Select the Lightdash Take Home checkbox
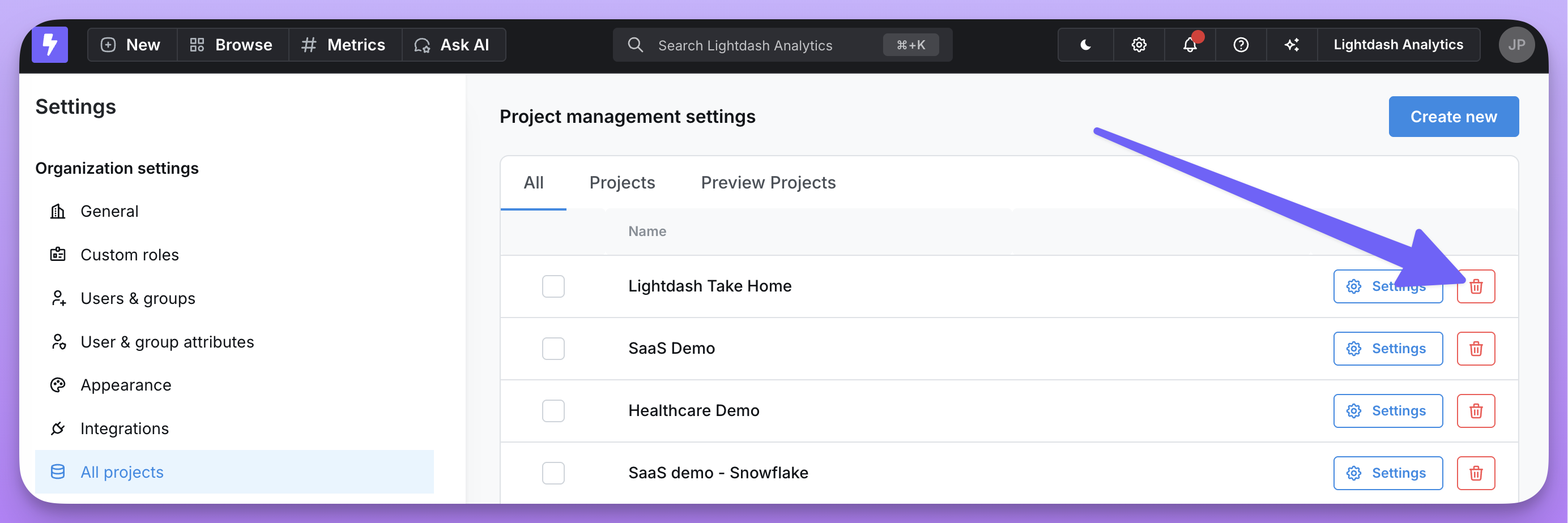Viewport: 1568px width, 523px height. (x=553, y=286)
